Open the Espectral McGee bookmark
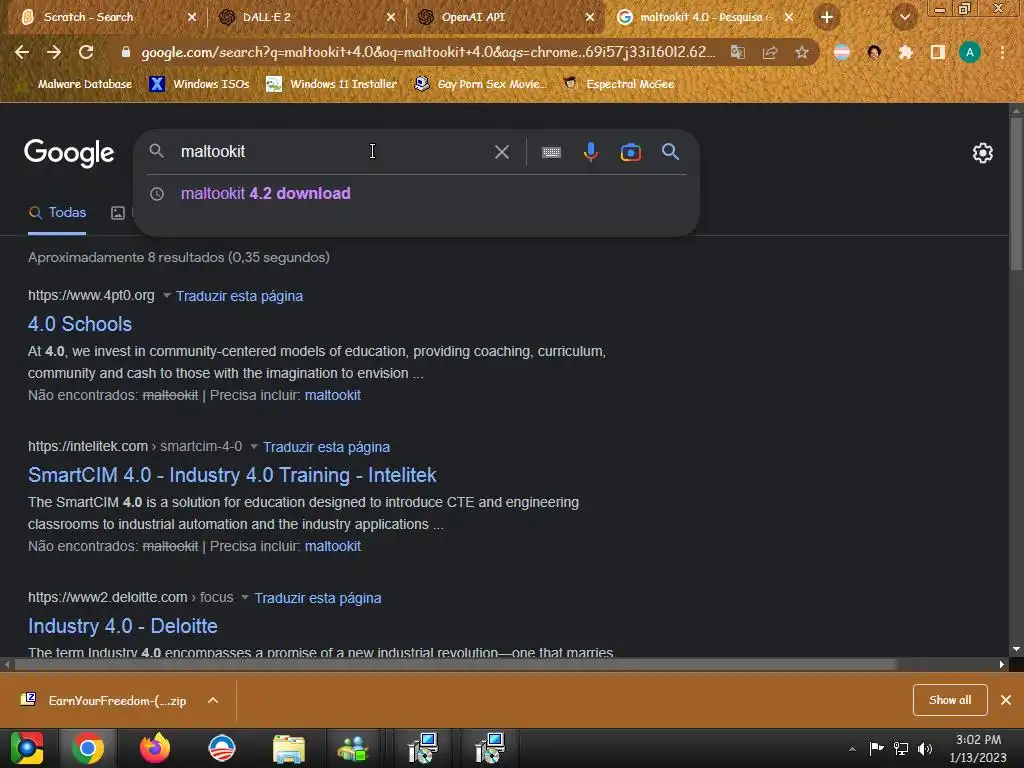The height and width of the screenshot is (768, 1024). (618, 84)
